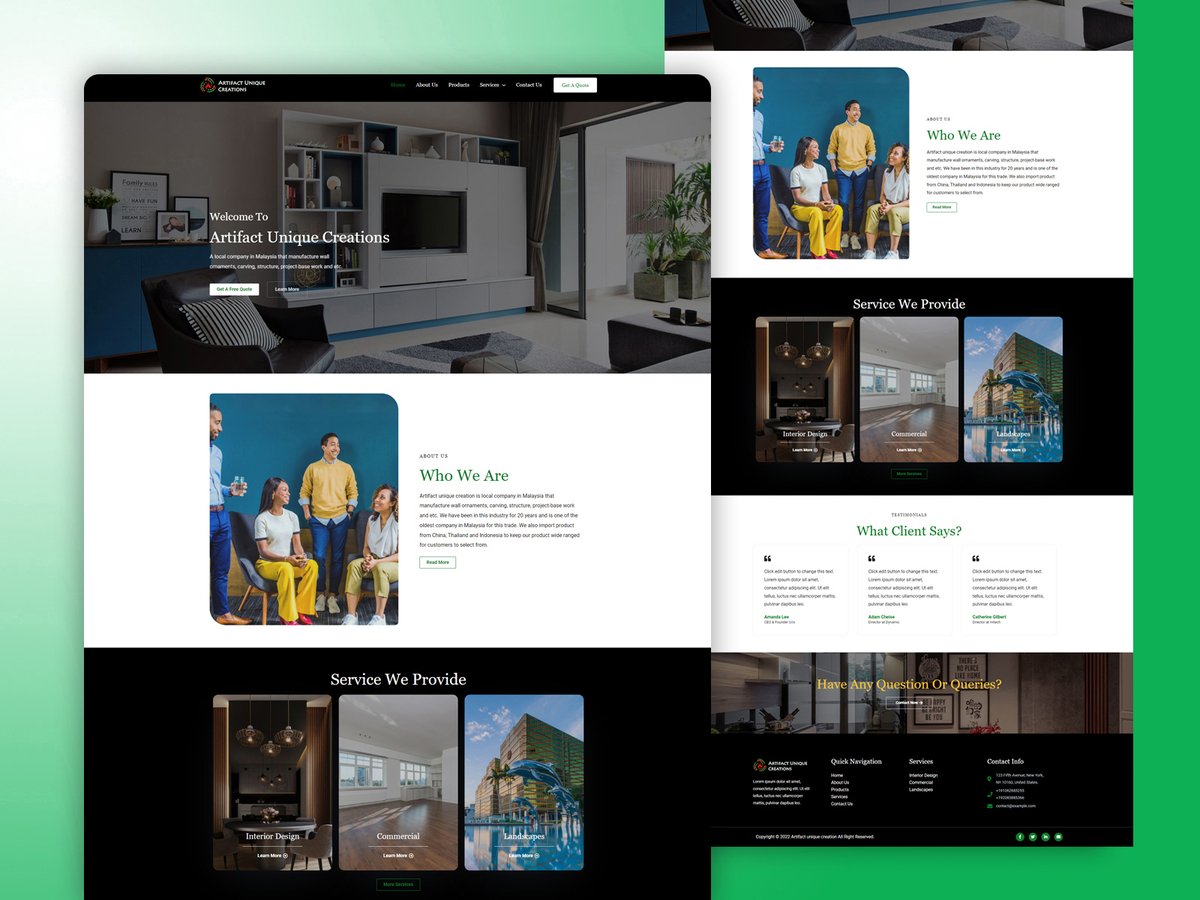Screen dimensions: 1200x900
Task: Click the Amanda Lee testimonial name
Action: click(x=776, y=617)
